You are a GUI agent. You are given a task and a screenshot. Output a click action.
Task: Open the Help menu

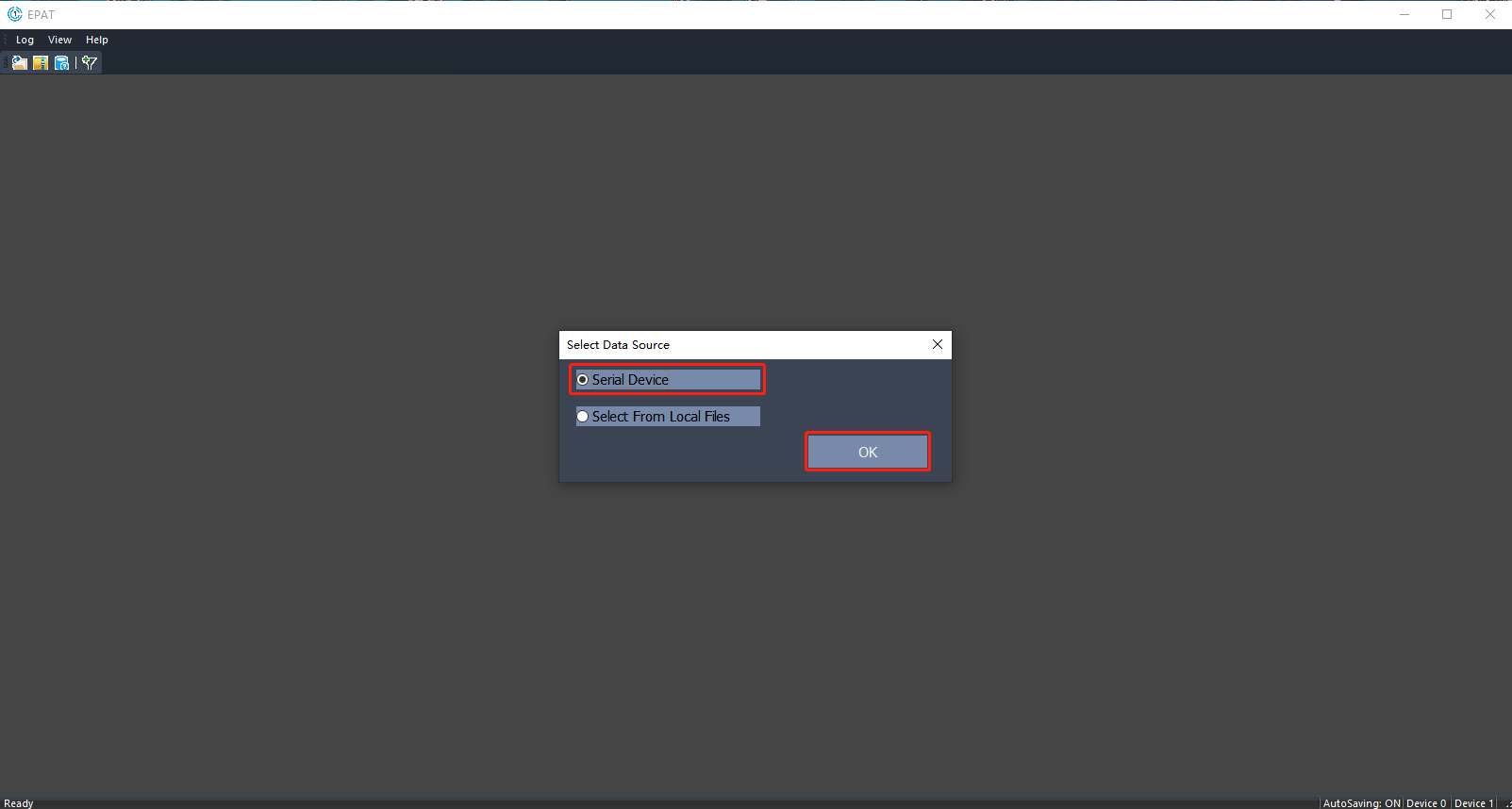[96, 40]
